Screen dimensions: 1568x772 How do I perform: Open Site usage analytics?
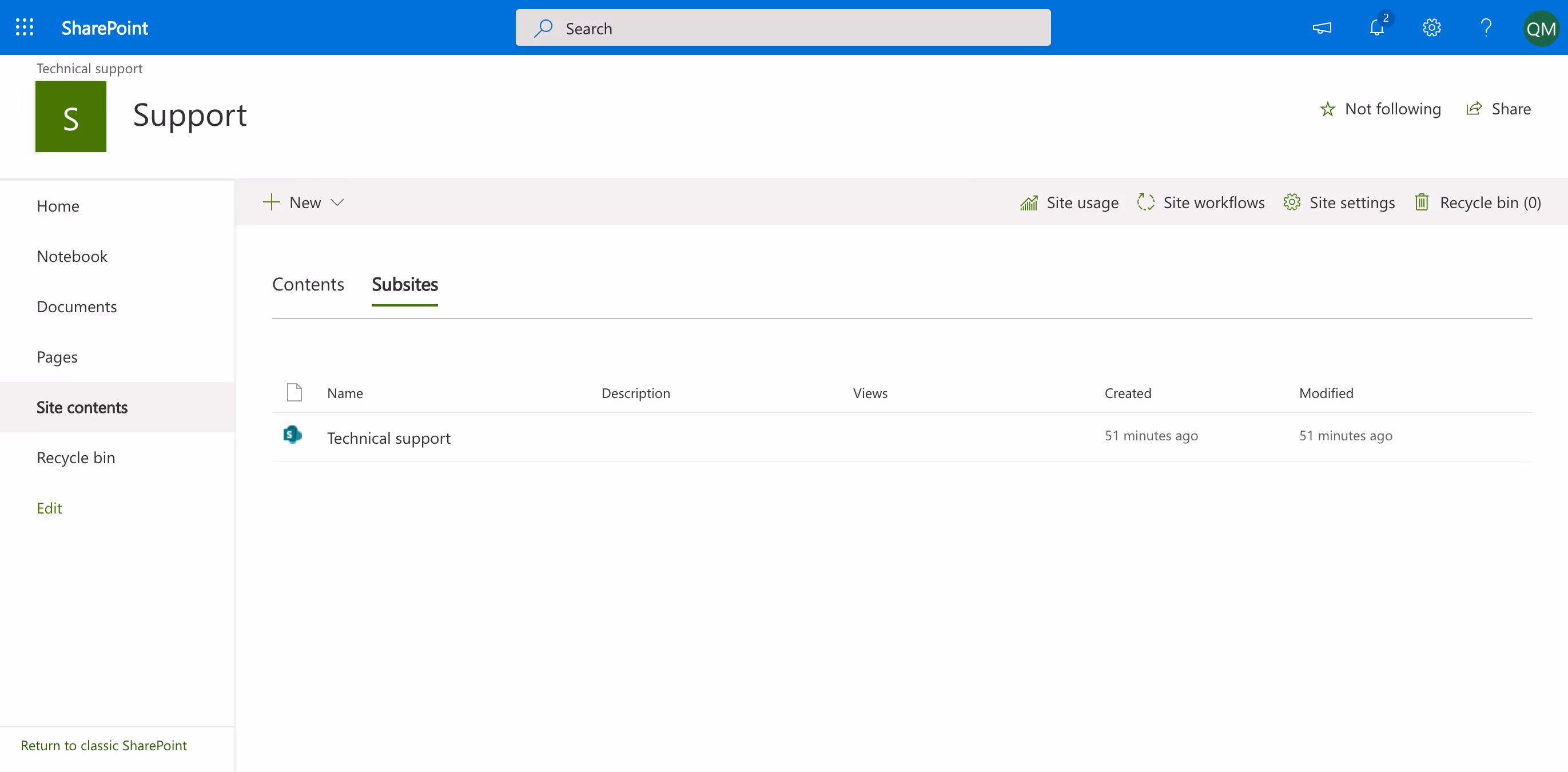point(1069,203)
